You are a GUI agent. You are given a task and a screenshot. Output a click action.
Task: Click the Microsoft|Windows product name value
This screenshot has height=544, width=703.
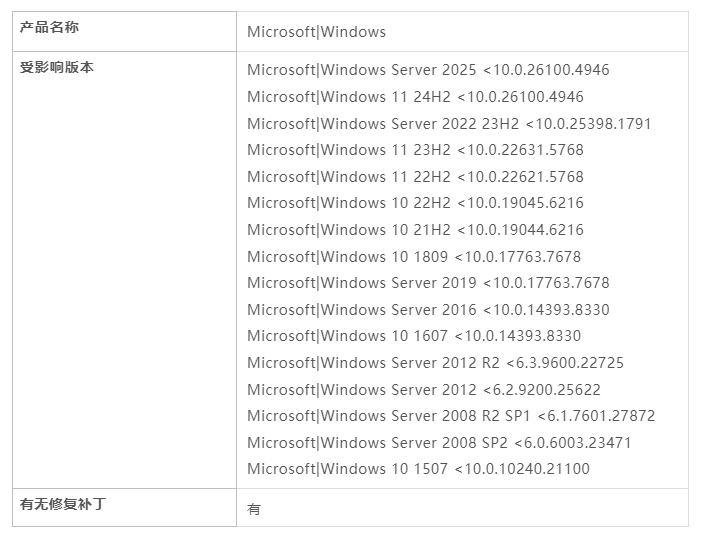pyautogui.click(x=316, y=32)
